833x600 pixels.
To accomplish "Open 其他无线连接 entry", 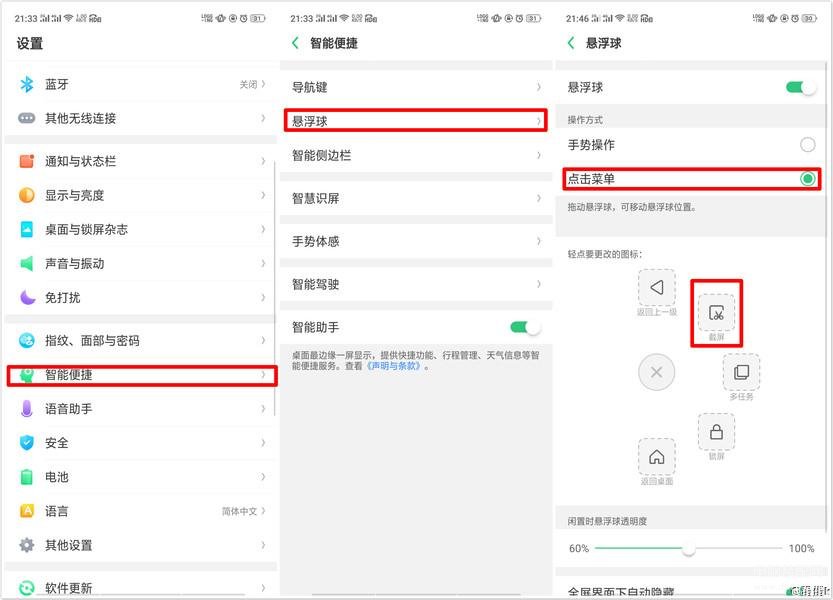I will [x=141, y=118].
